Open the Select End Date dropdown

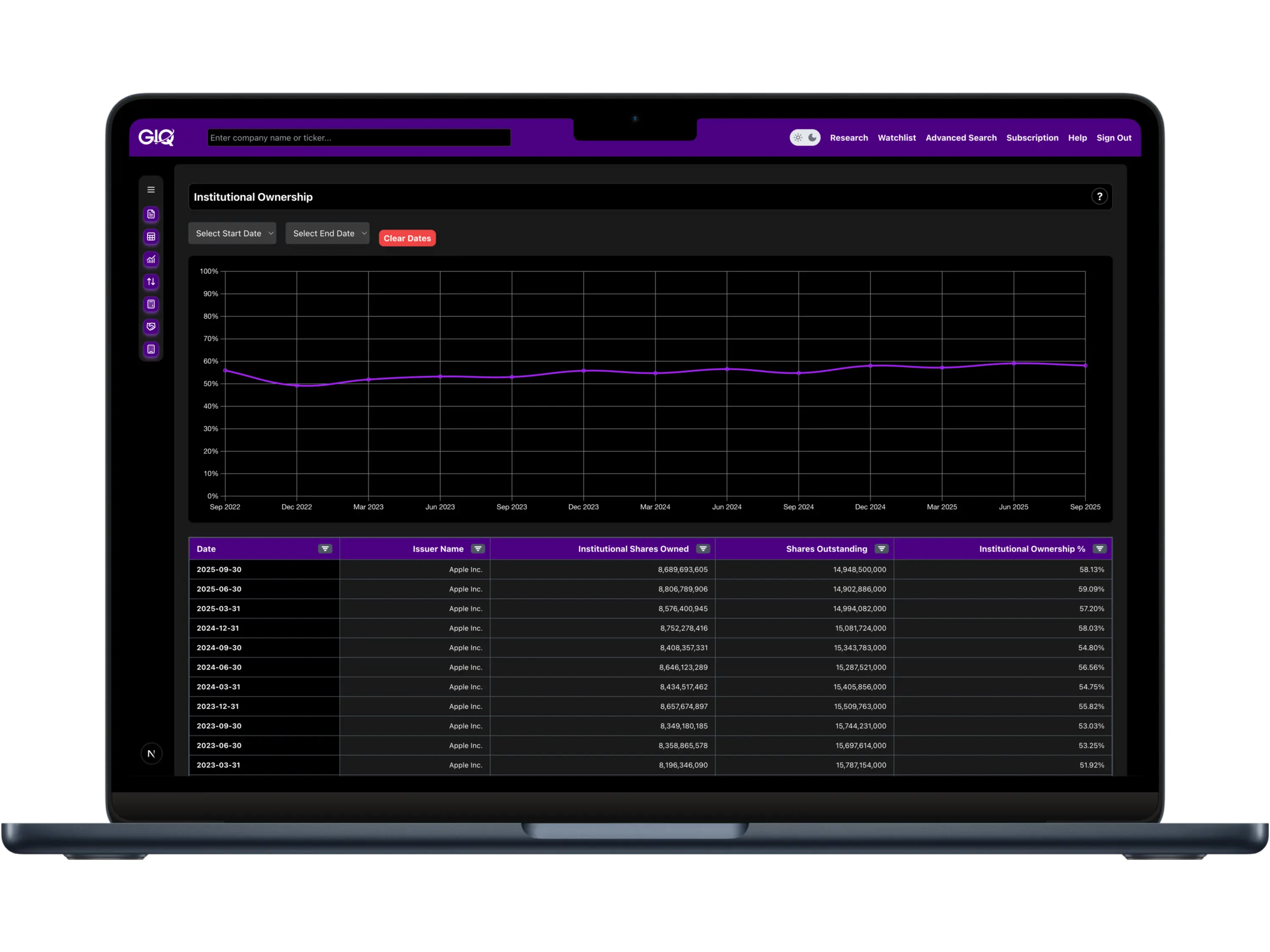(x=327, y=233)
